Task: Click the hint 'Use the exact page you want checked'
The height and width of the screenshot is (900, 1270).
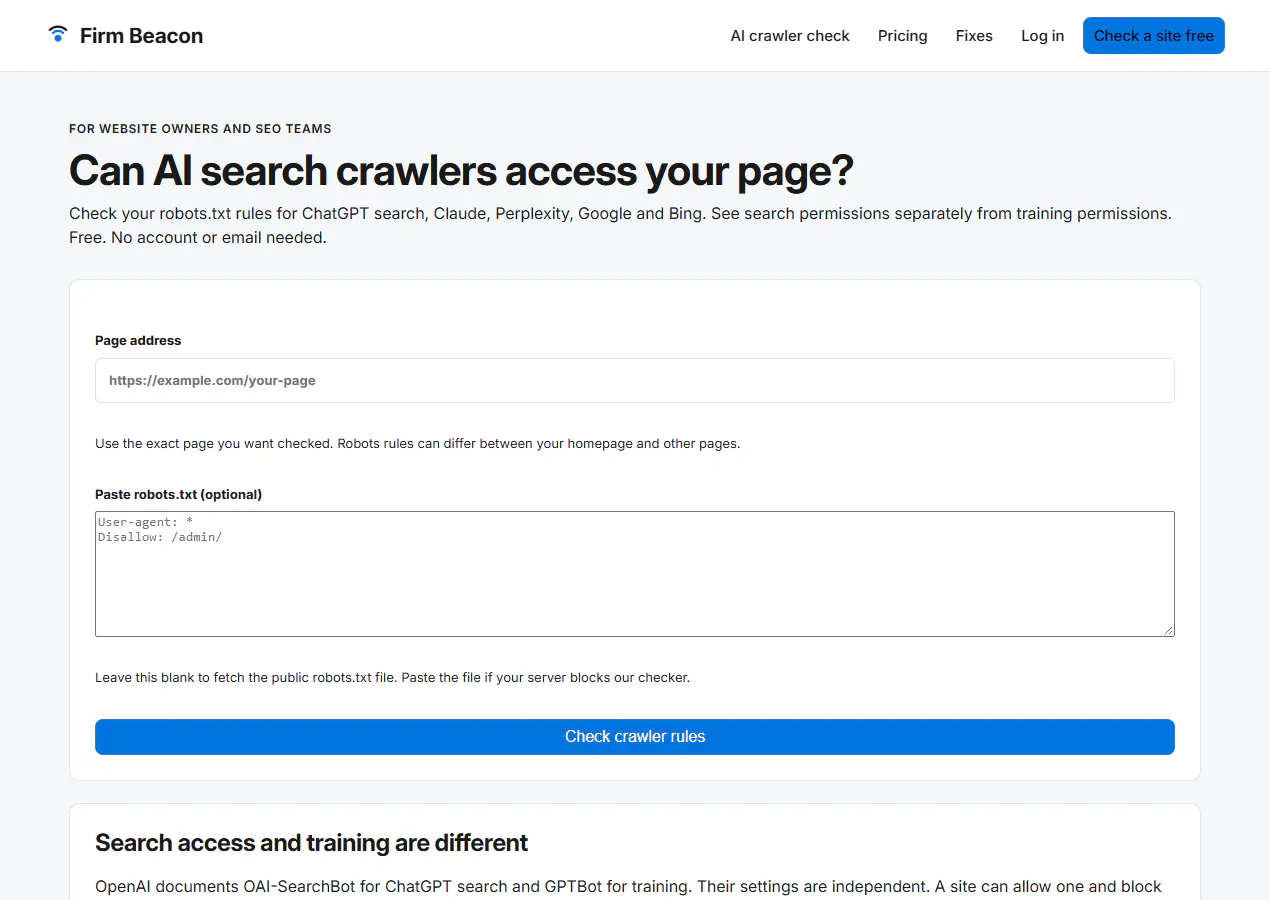Action: pos(418,444)
